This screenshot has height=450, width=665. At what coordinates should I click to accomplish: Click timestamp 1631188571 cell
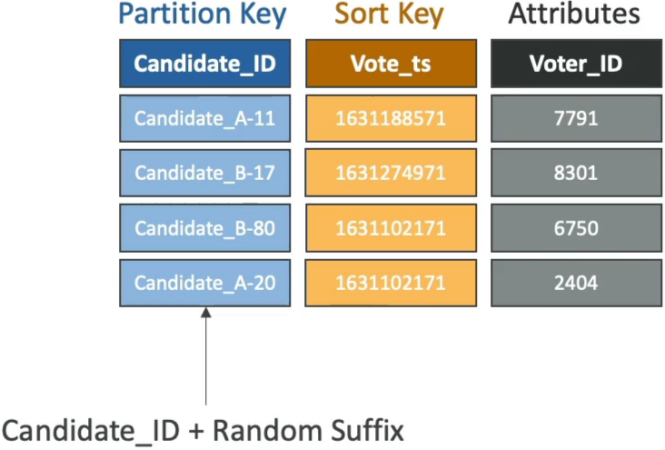click(x=391, y=118)
